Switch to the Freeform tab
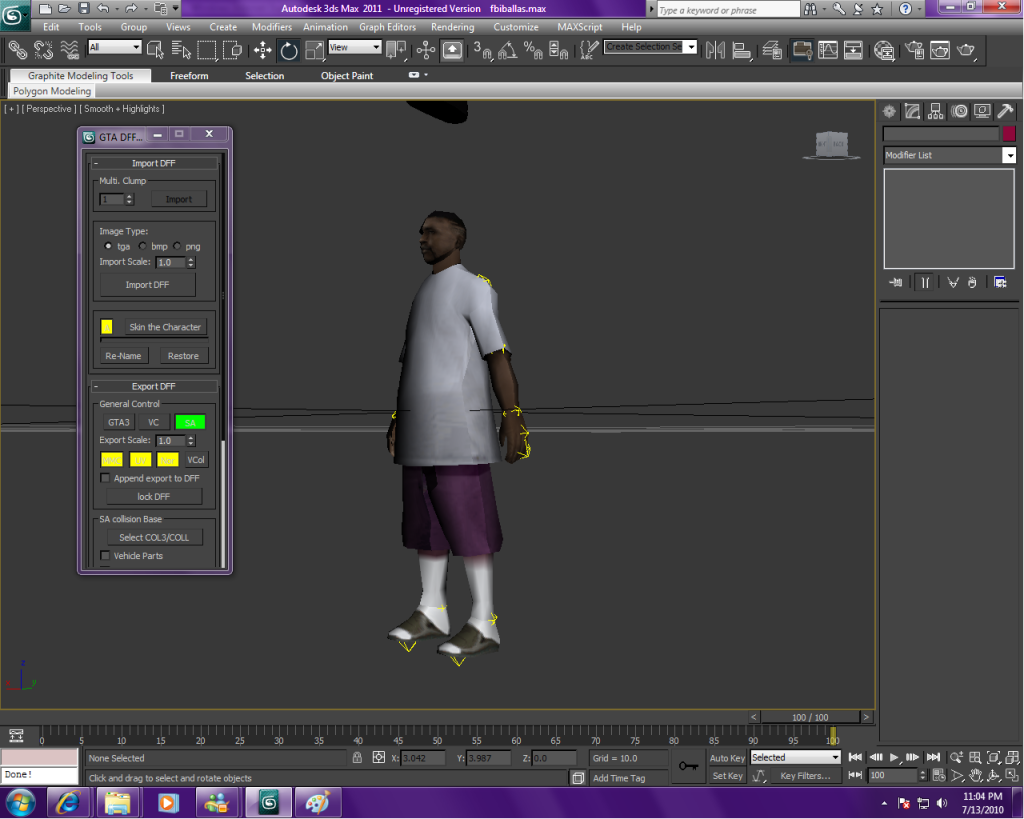The image size is (1024, 819). point(189,76)
